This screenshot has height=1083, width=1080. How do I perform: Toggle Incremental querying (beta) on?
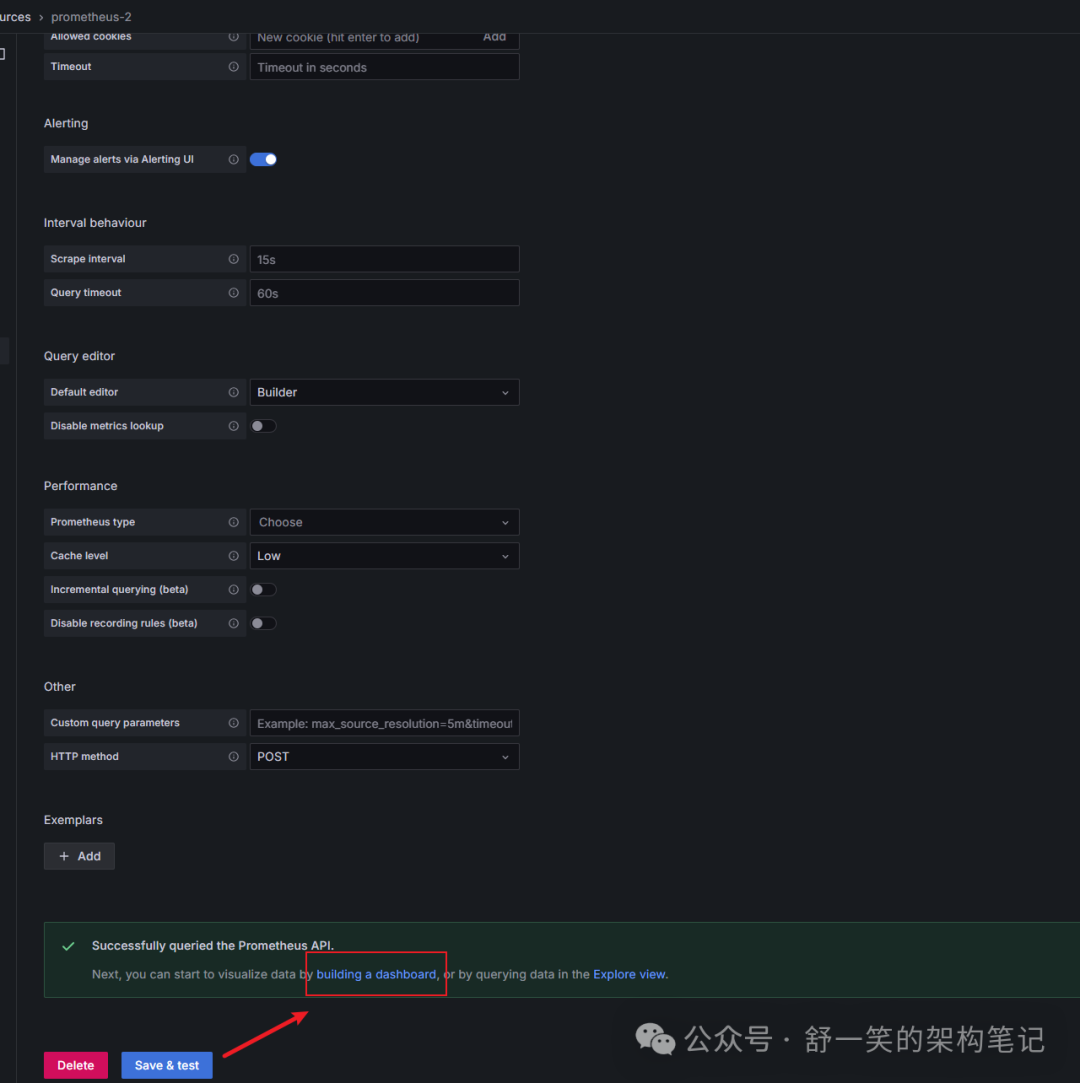[263, 590]
